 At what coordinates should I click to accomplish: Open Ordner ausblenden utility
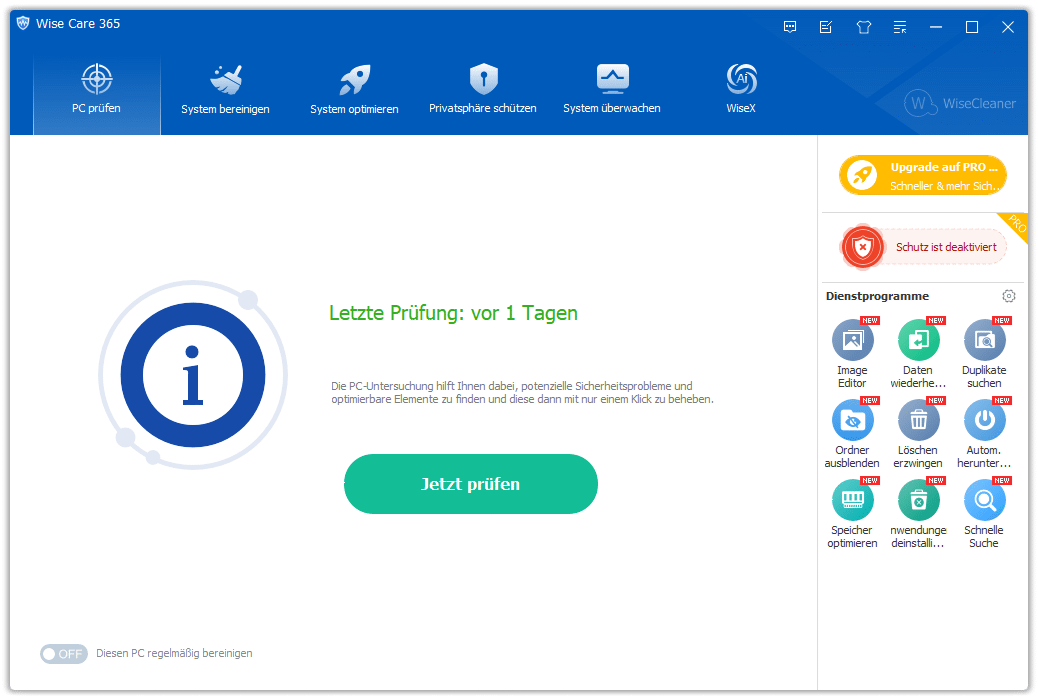pyautogui.click(x=853, y=434)
